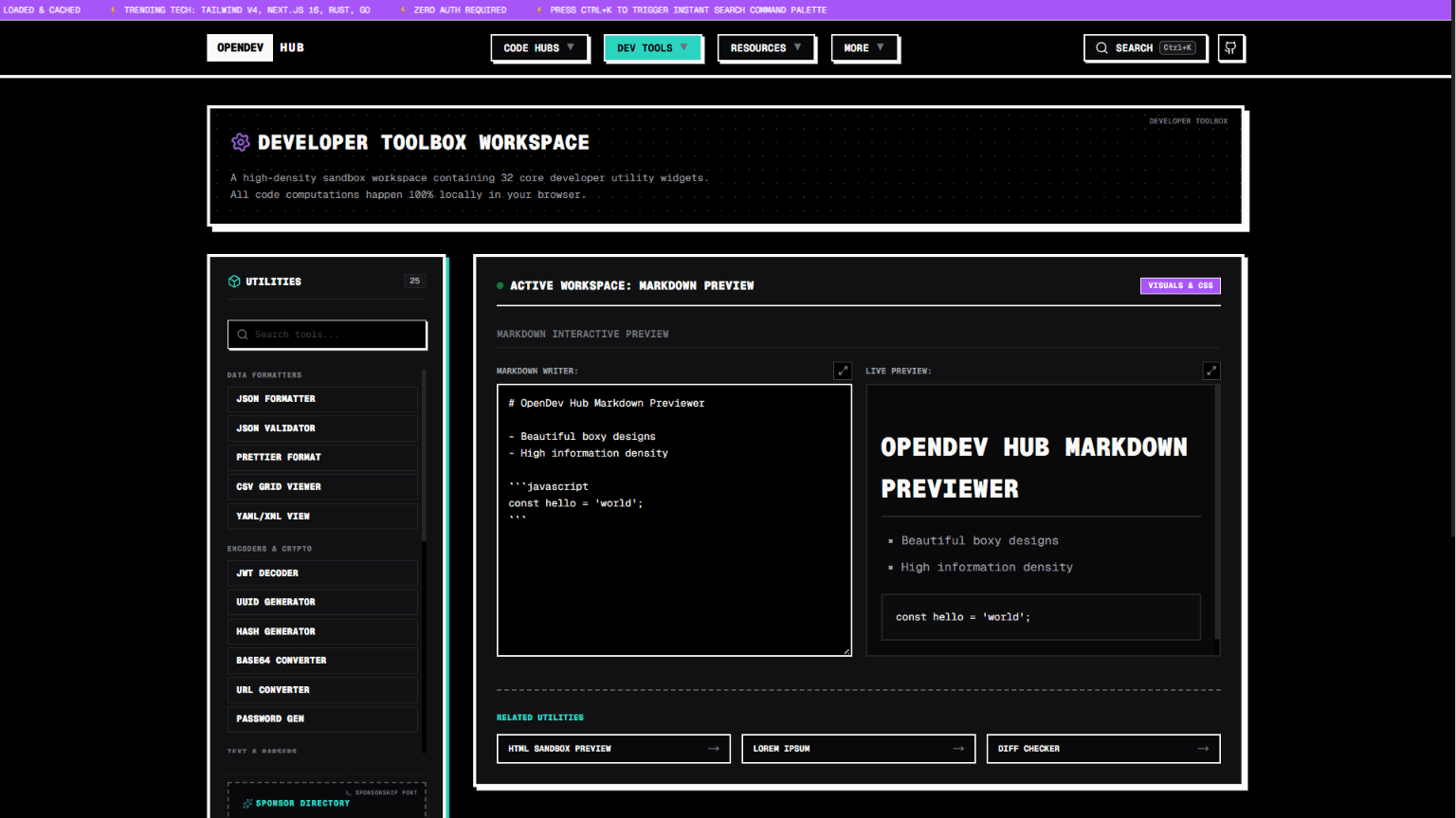This screenshot has height=818, width=1456.
Task: Click the Sponsor Directory link
Action: 302,803
